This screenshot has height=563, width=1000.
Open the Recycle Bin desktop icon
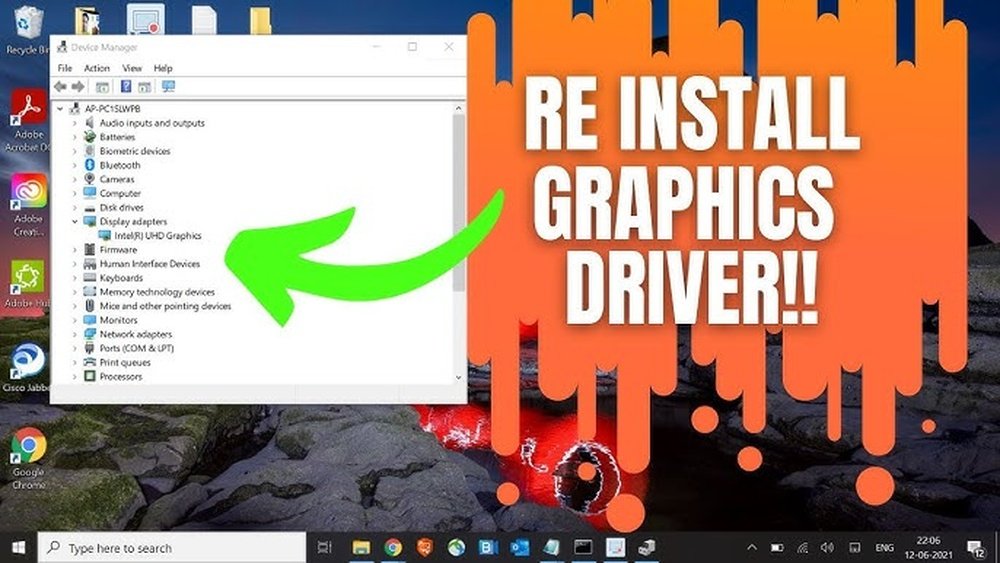(x=27, y=22)
